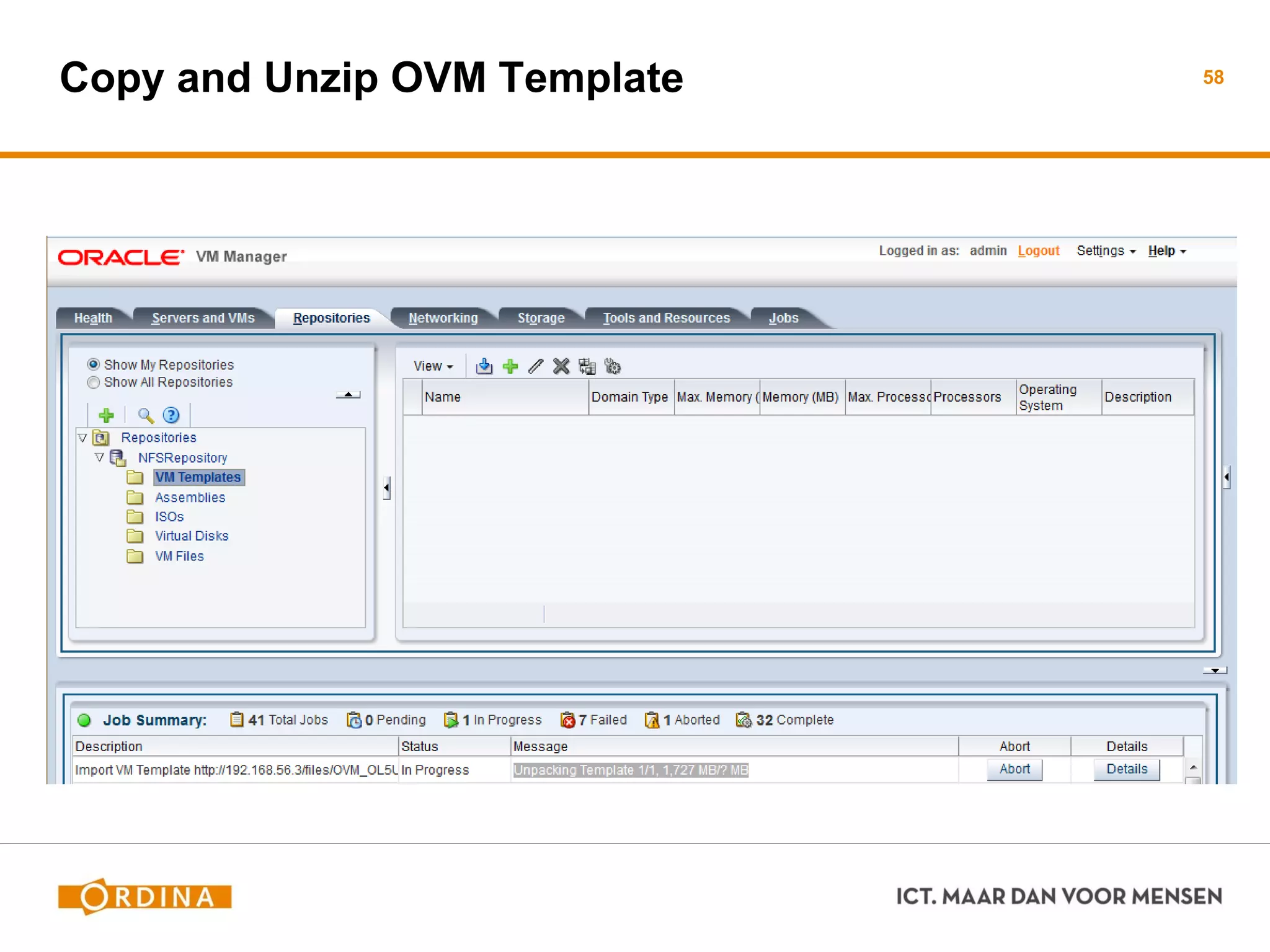This screenshot has width=1270, height=952.
Task: Collapse the repository filter panel upward
Action: [x=349, y=395]
